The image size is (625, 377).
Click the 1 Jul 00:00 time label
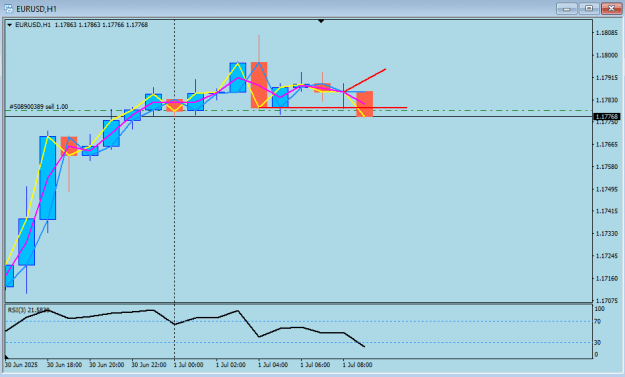(188, 365)
